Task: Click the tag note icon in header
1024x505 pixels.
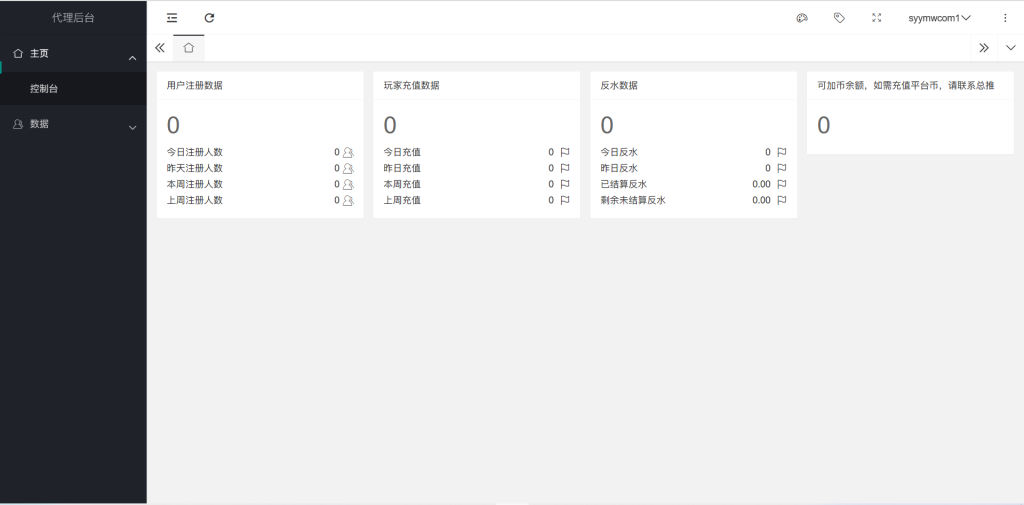Action: tap(839, 18)
